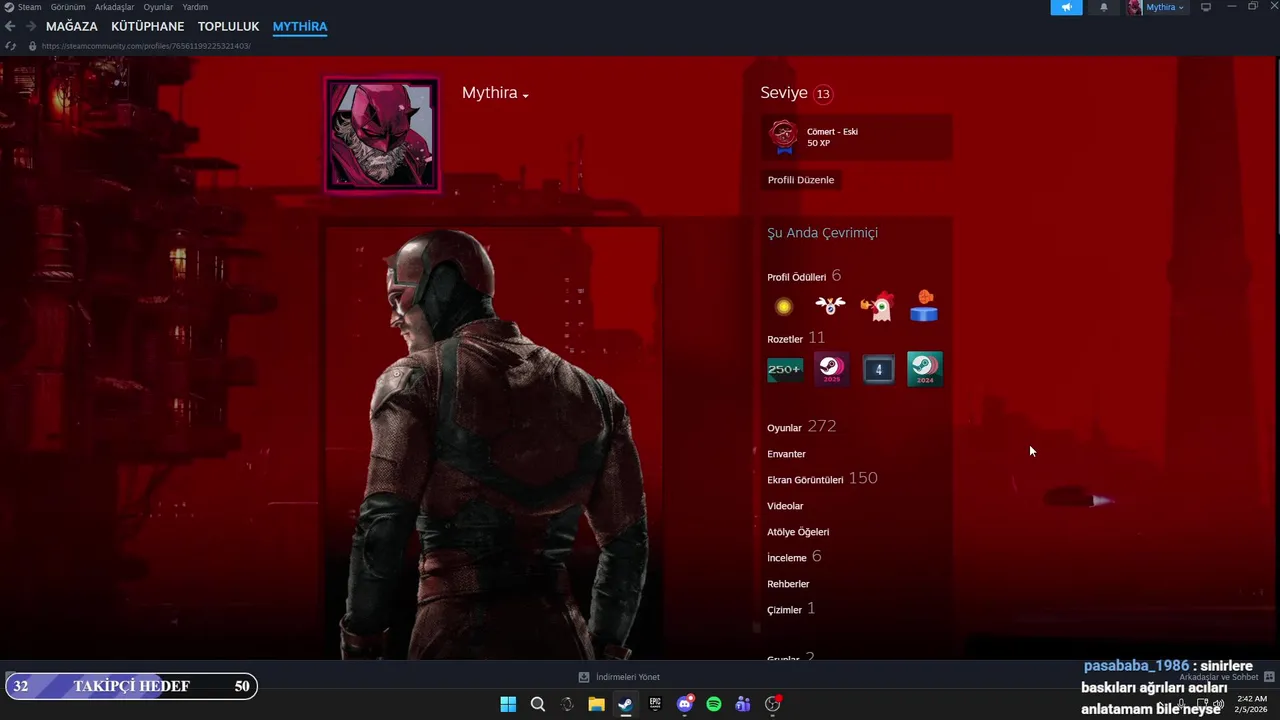This screenshot has height=720, width=1280.
Task: Reload the page with the refresh icon
Action: tap(10, 46)
